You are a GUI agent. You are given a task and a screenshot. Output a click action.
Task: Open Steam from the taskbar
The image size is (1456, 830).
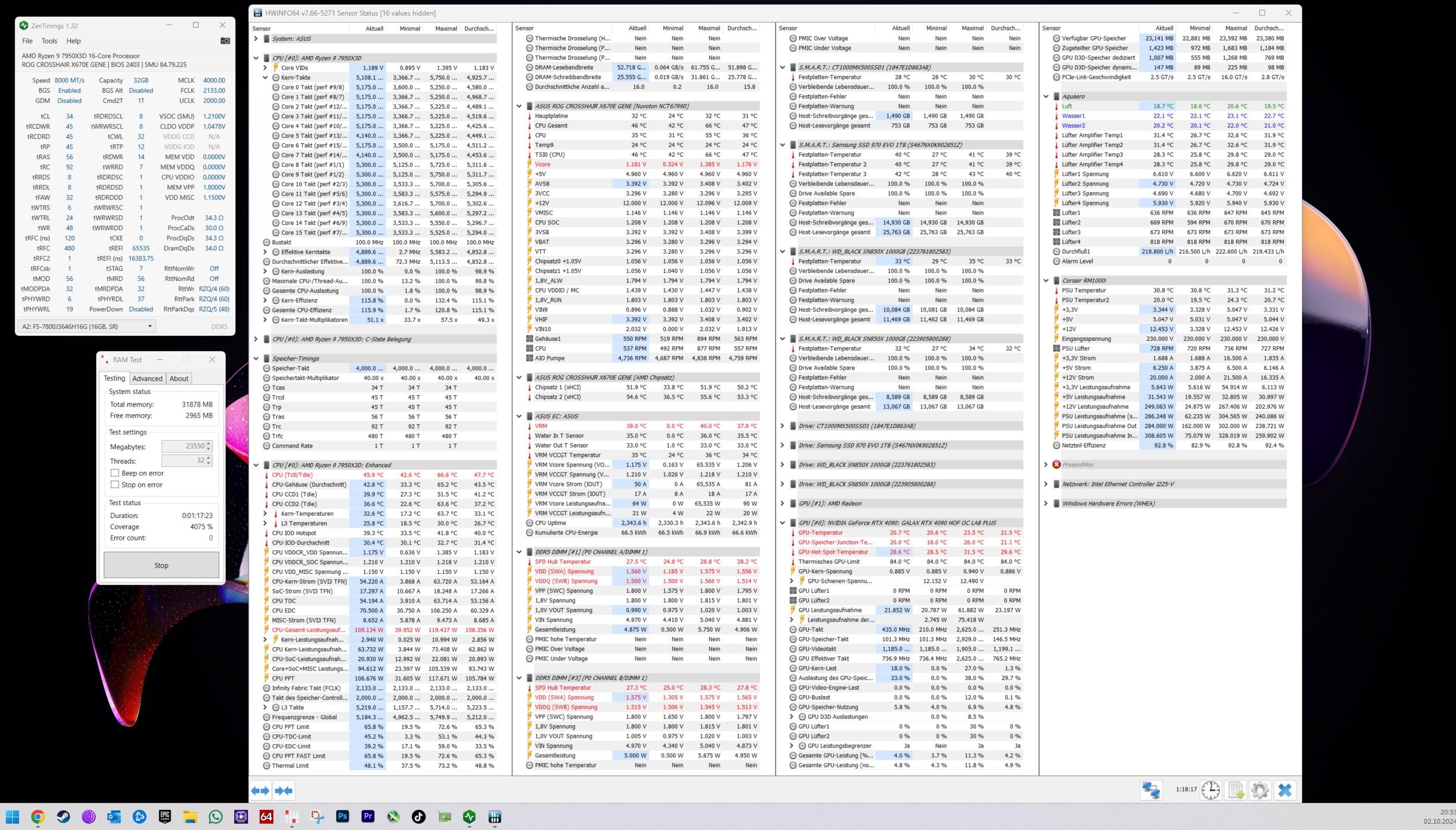pos(63,817)
